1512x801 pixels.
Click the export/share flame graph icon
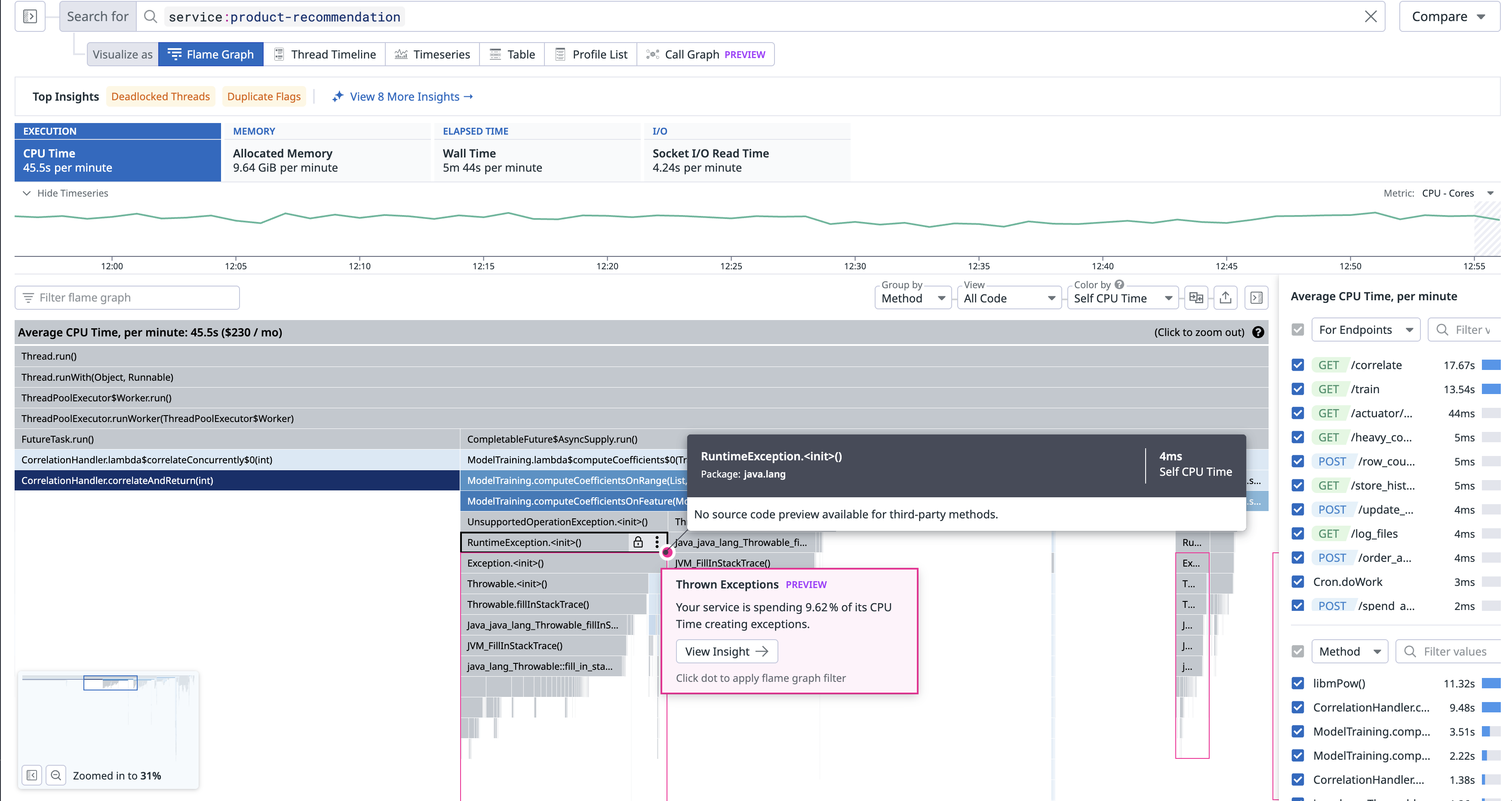click(1225, 298)
